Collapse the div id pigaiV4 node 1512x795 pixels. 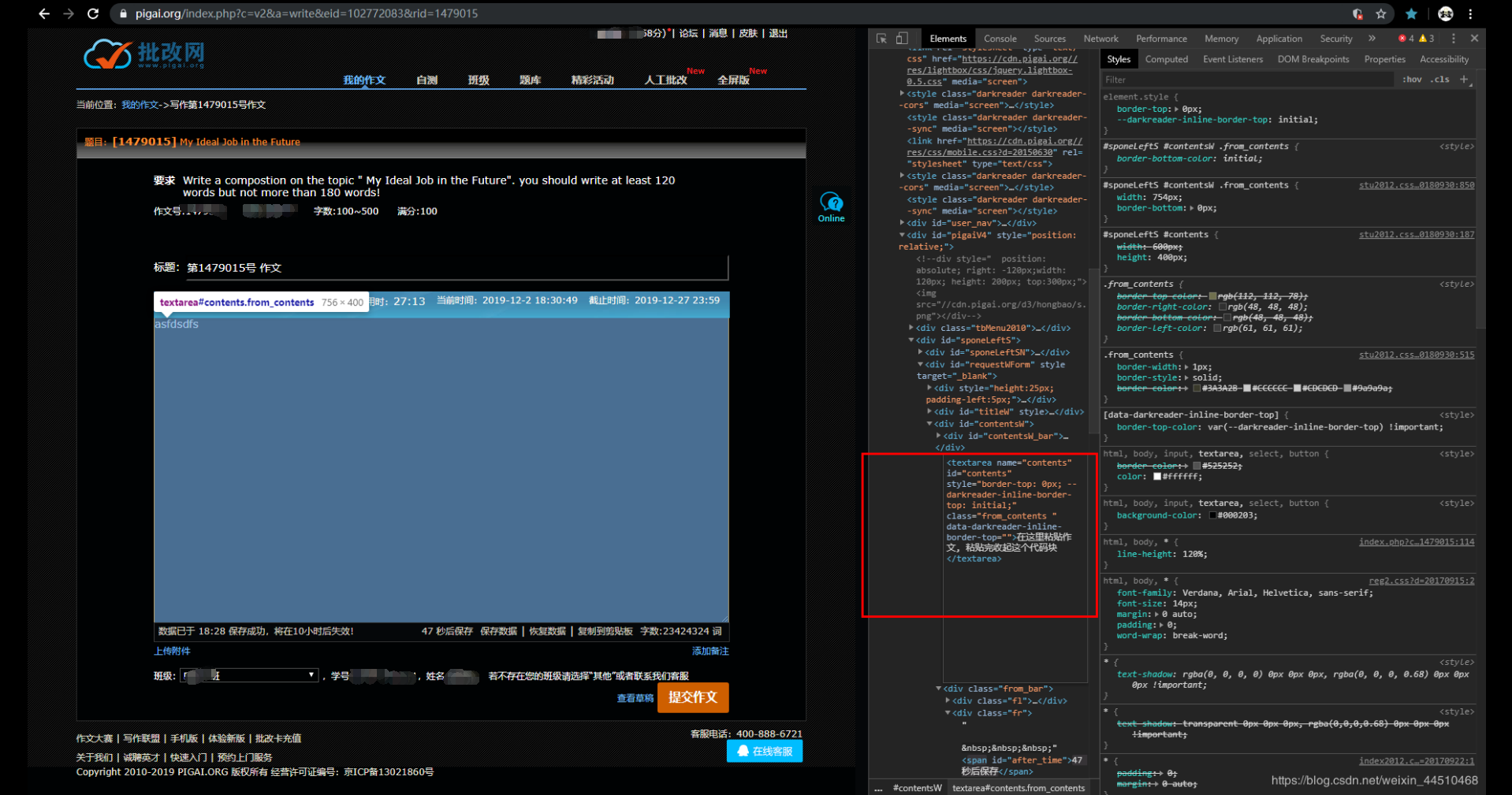pyautogui.click(x=902, y=235)
